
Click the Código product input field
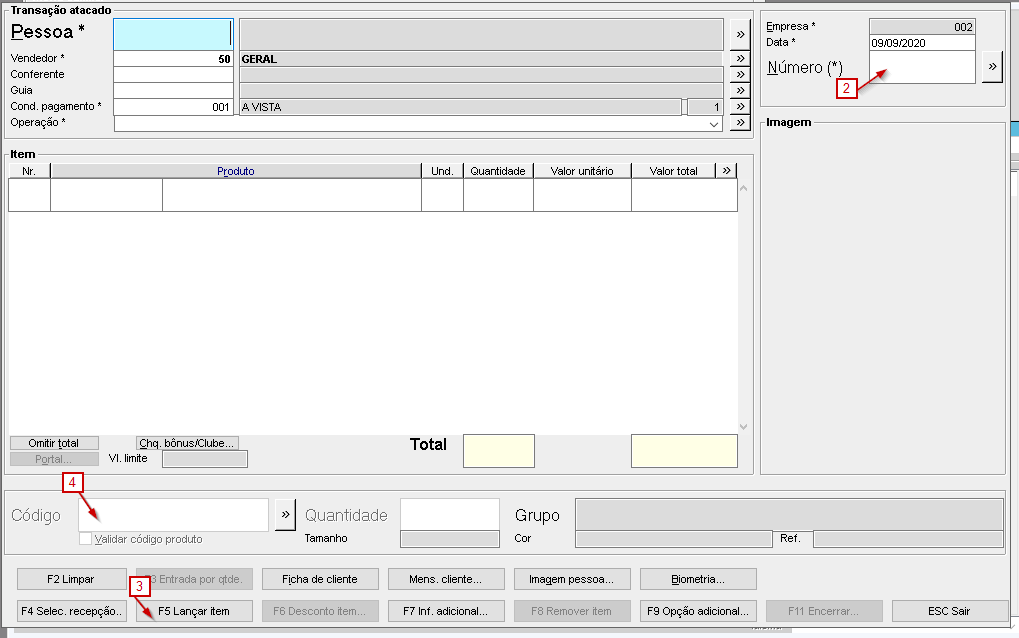point(174,515)
